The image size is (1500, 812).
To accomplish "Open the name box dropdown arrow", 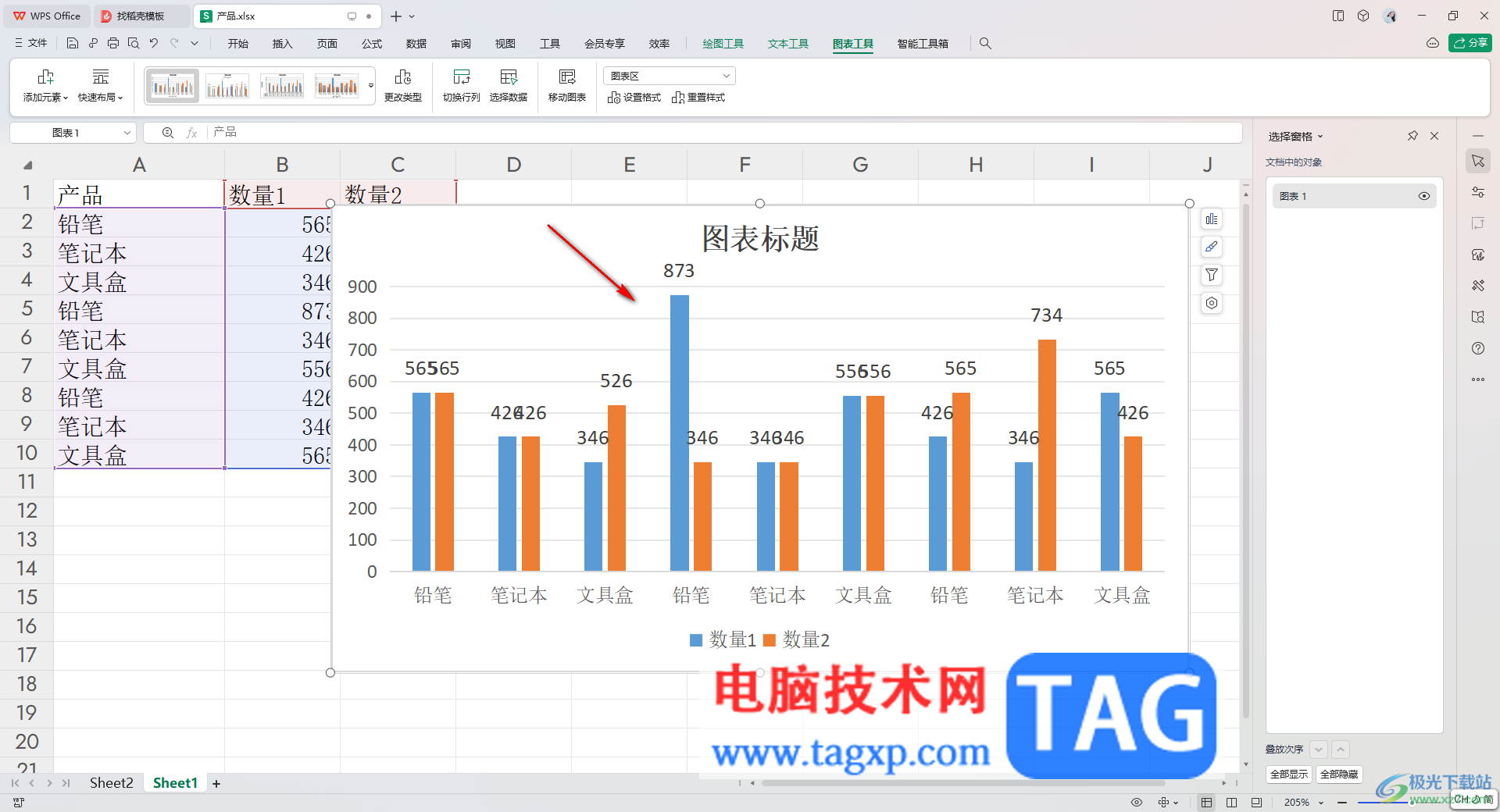I will click(127, 133).
